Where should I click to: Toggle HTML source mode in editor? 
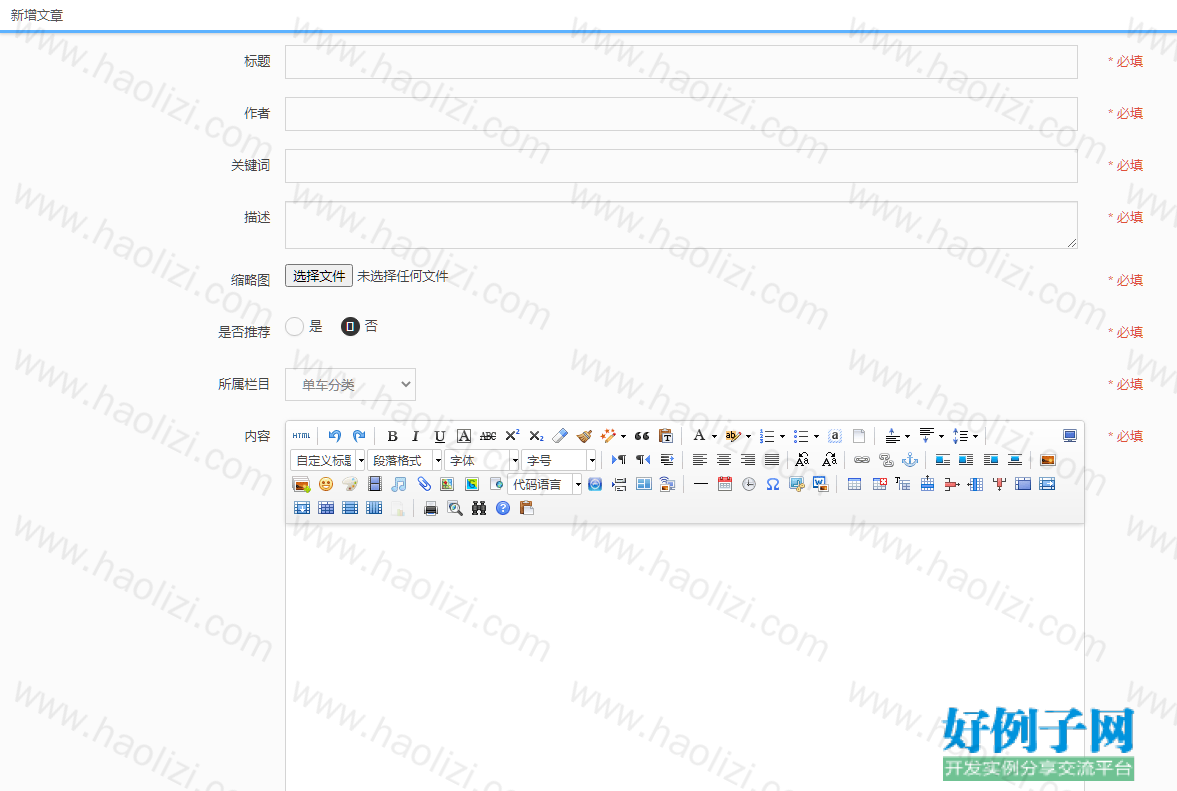[x=302, y=436]
